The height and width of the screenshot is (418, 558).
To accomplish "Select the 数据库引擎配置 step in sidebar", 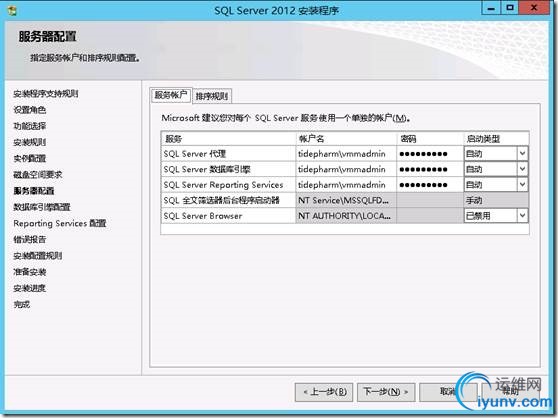I will 42,207.
